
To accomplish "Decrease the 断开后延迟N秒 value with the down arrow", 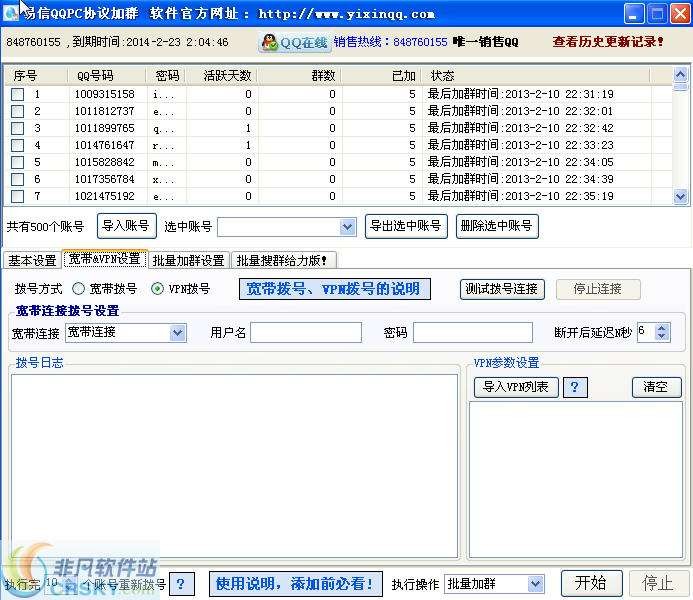I will pyautogui.click(x=662, y=336).
